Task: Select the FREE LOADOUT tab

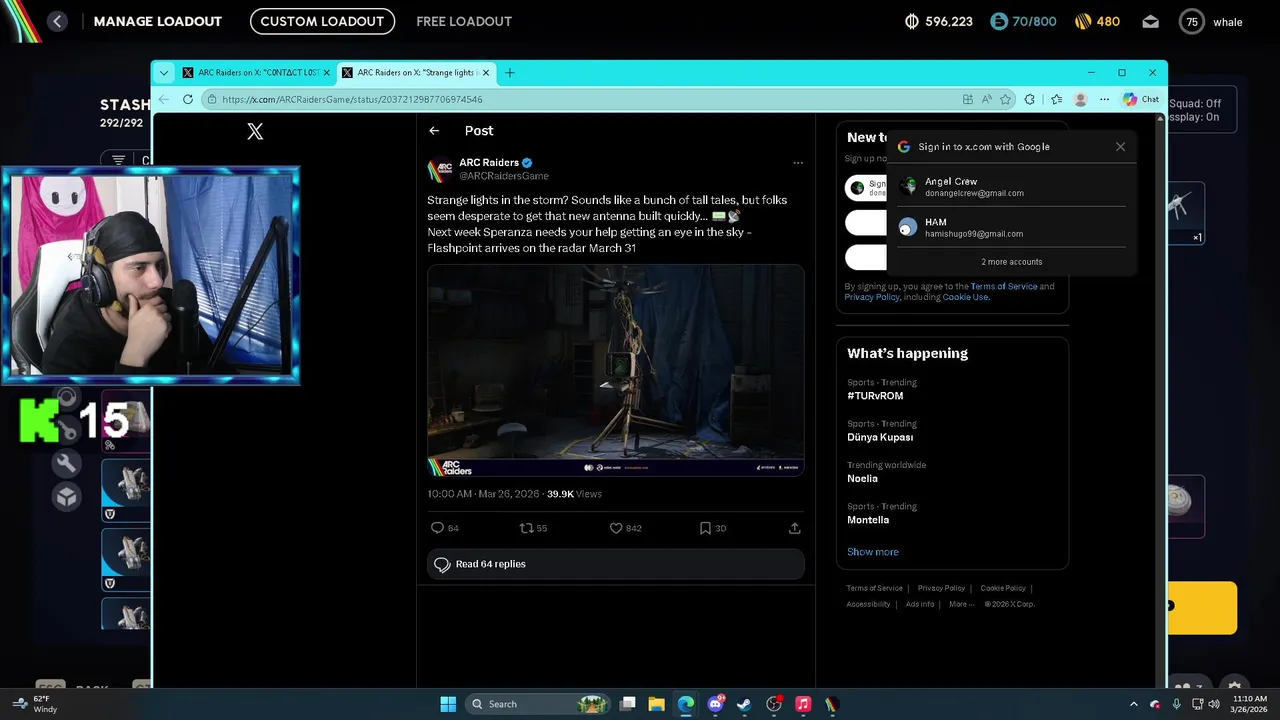Action: click(464, 21)
